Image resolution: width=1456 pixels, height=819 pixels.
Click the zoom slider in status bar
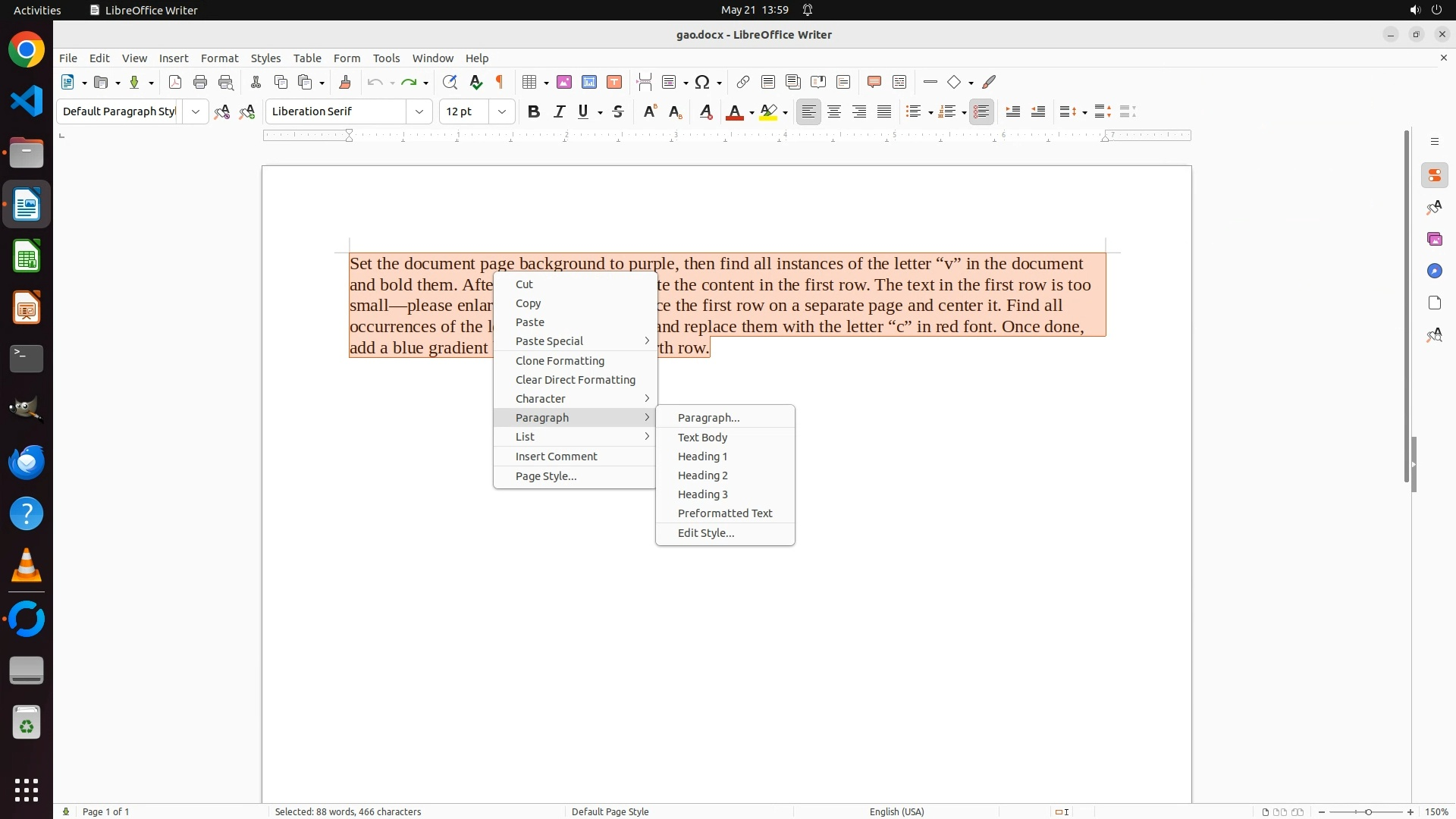pos(1367,811)
